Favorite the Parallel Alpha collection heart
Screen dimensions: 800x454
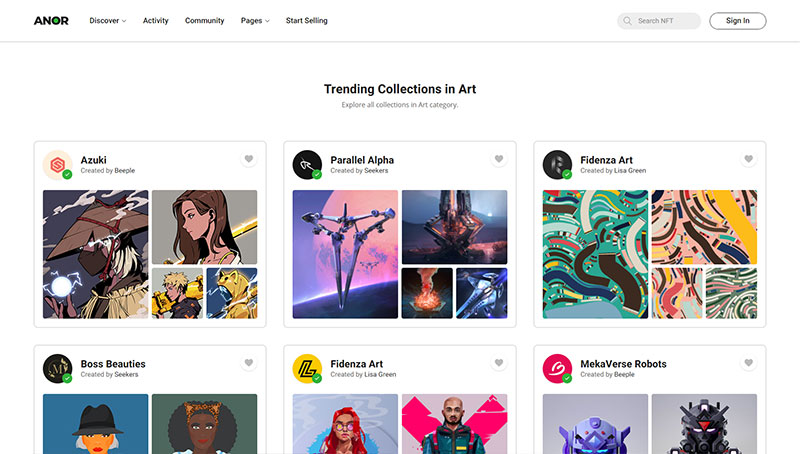click(x=498, y=159)
